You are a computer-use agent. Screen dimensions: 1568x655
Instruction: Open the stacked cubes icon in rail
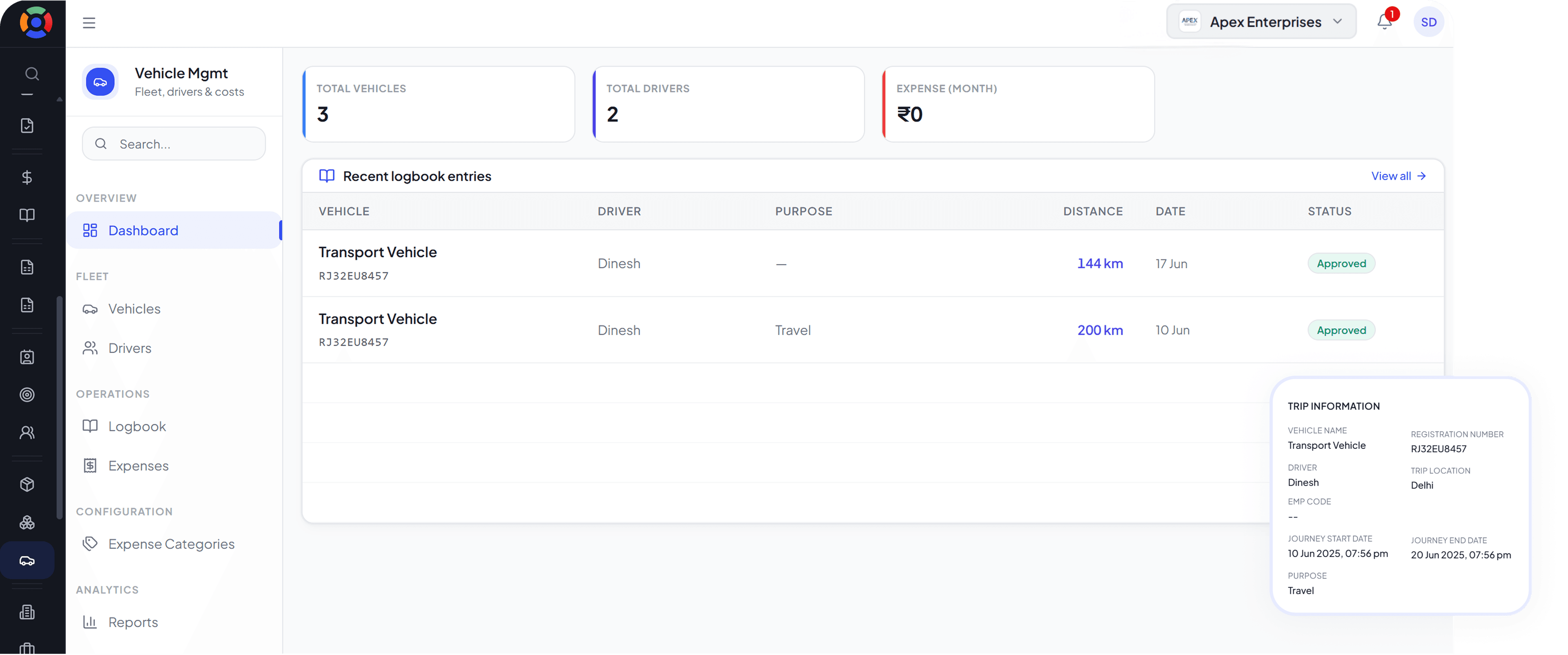tap(27, 522)
